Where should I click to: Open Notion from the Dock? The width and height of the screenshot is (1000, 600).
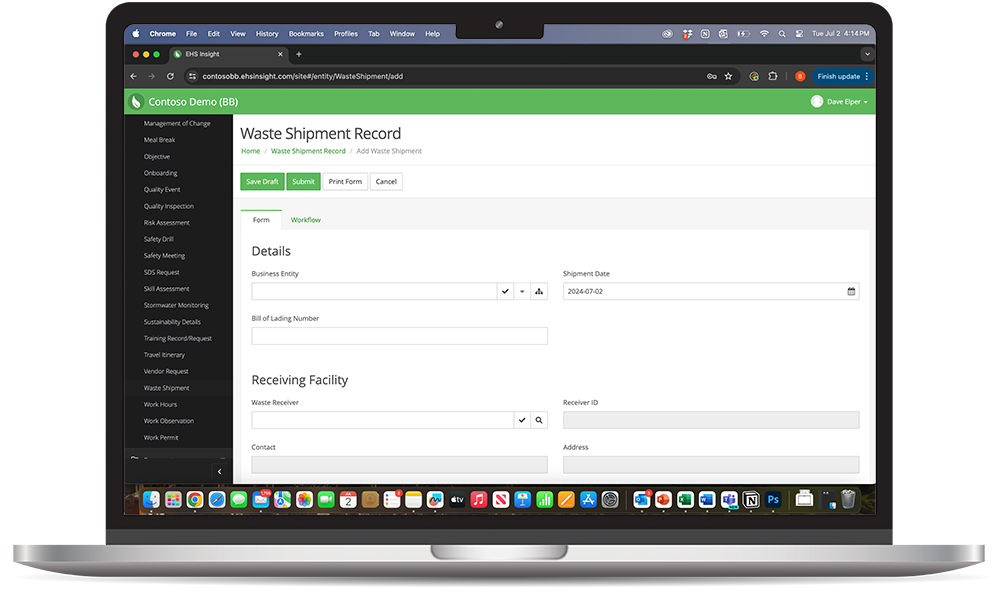[x=751, y=500]
